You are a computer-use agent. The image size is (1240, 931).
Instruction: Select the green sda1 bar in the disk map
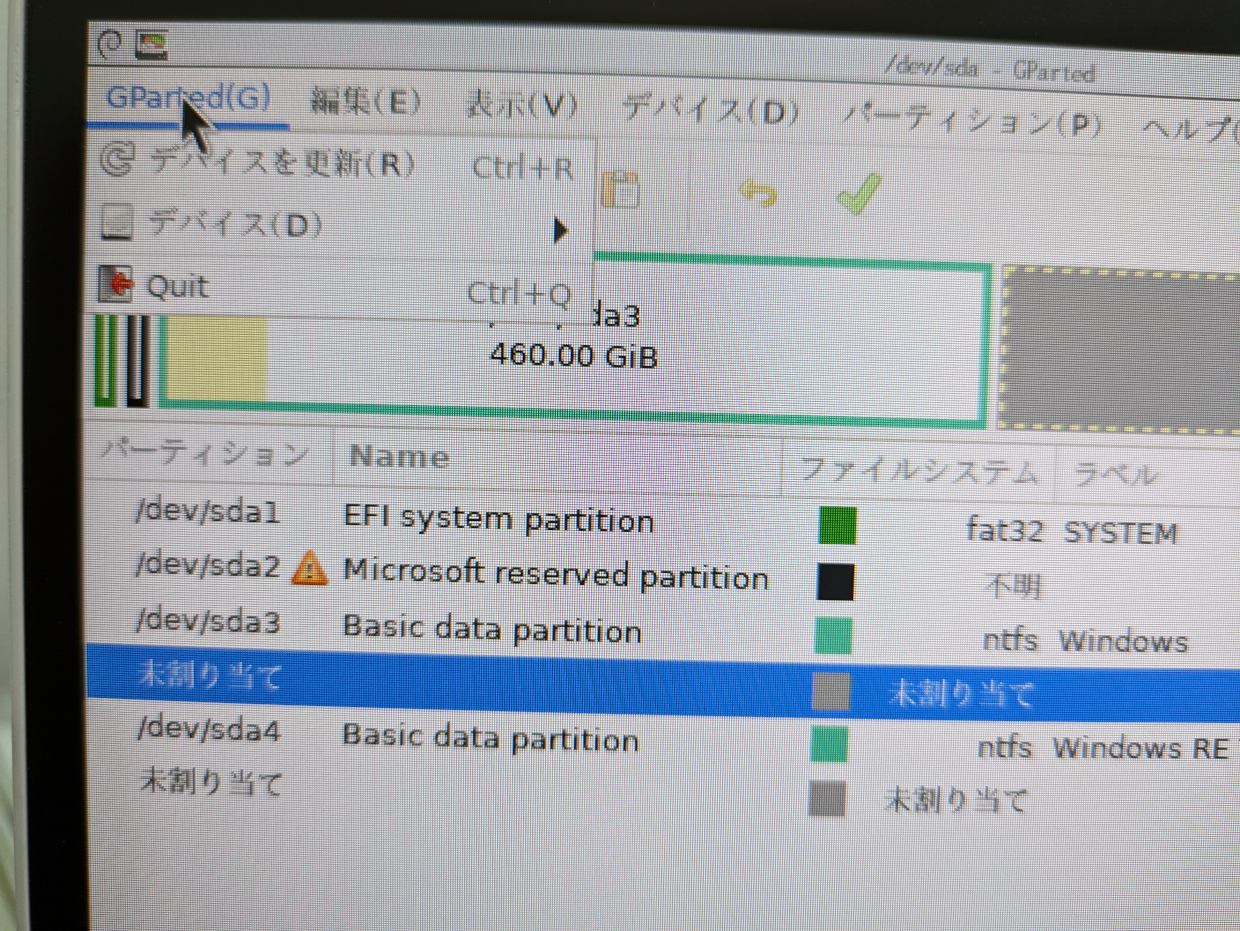point(105,360)
